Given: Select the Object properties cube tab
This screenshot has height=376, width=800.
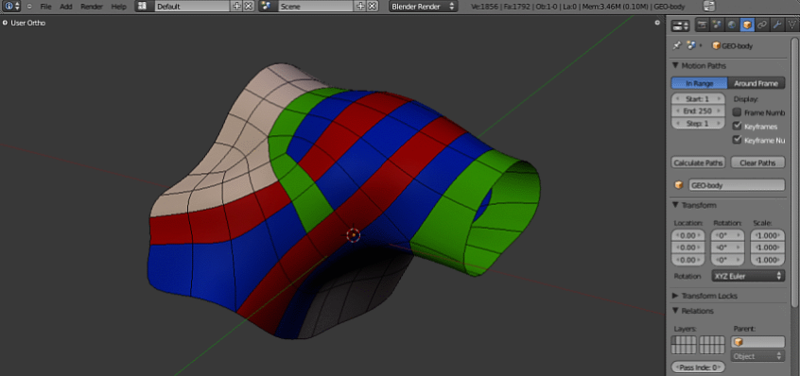Looking at the screenshot, I should click(747, 25).
